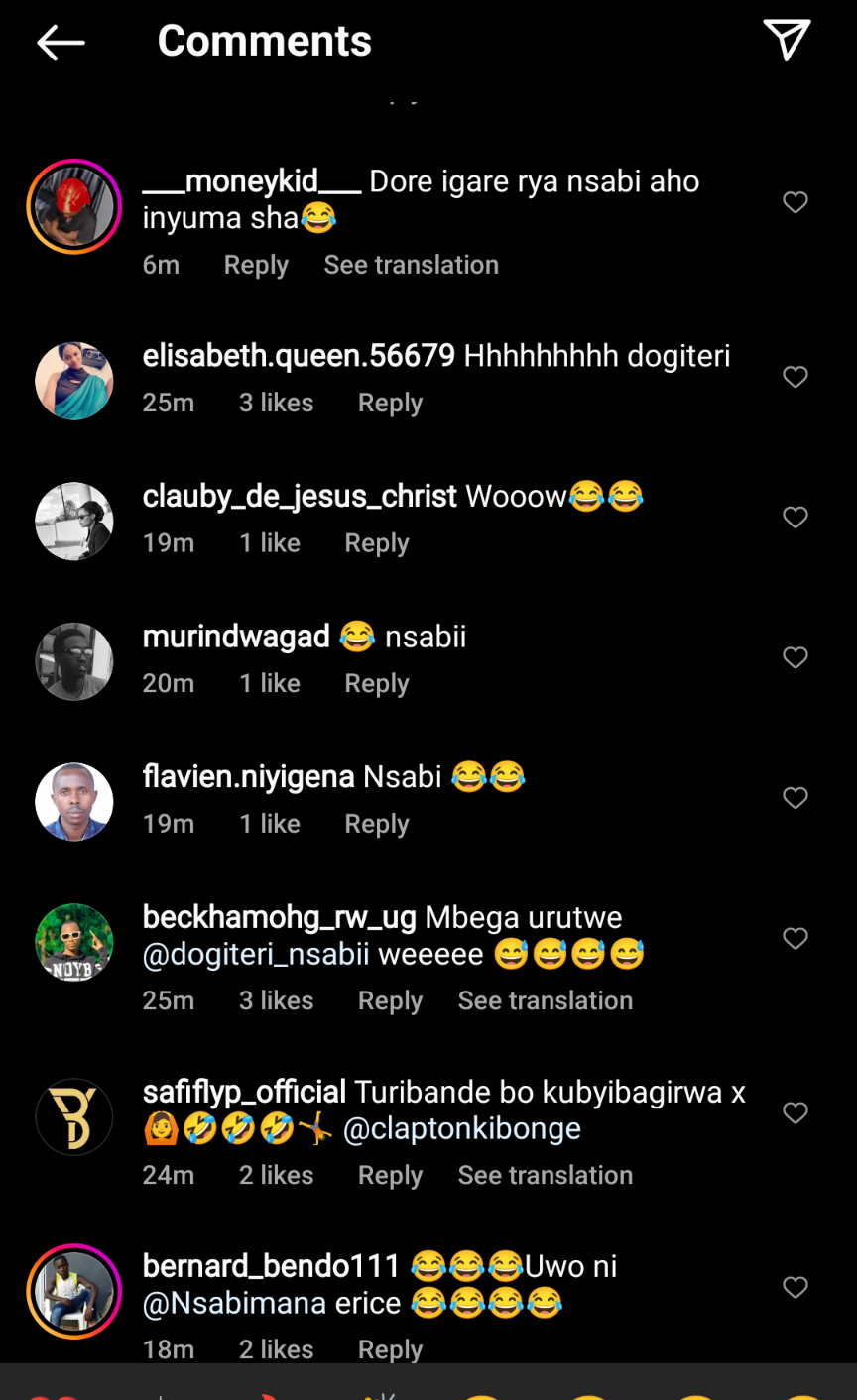This screenshot has width=857, height=1400.
Task: Like bernard_bendo111's comment
Action: tap(796, 1288)
